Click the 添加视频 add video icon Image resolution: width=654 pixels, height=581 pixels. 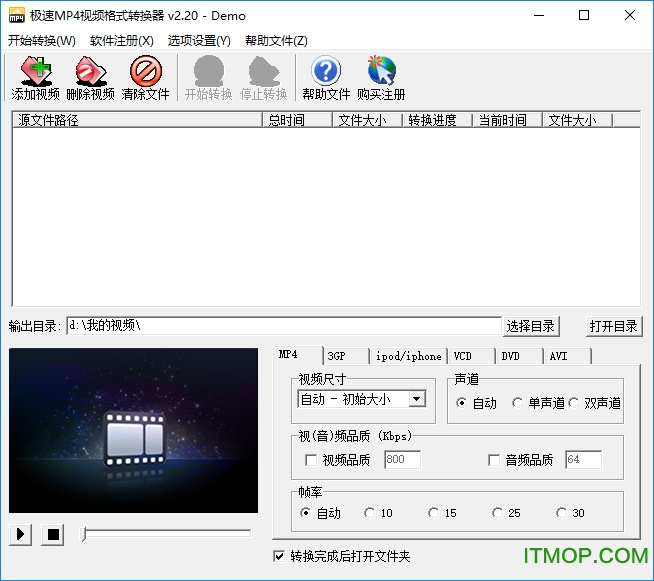point(36,71)
